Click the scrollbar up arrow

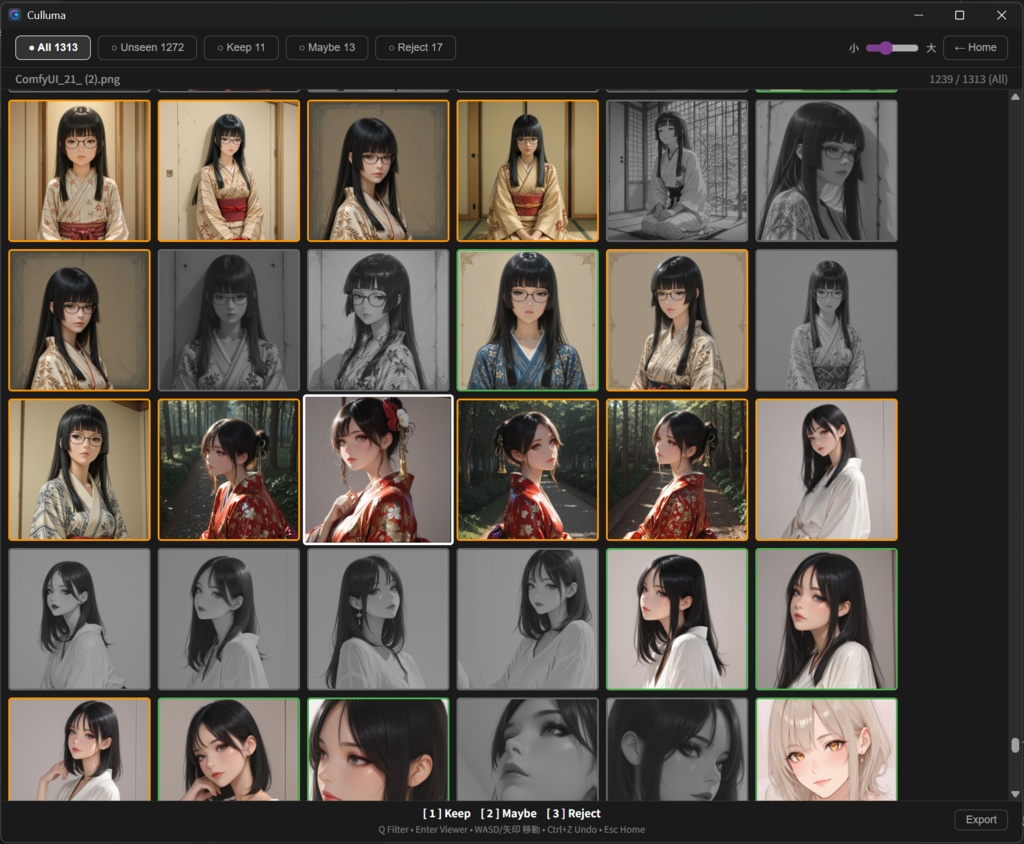point(1015,97)
